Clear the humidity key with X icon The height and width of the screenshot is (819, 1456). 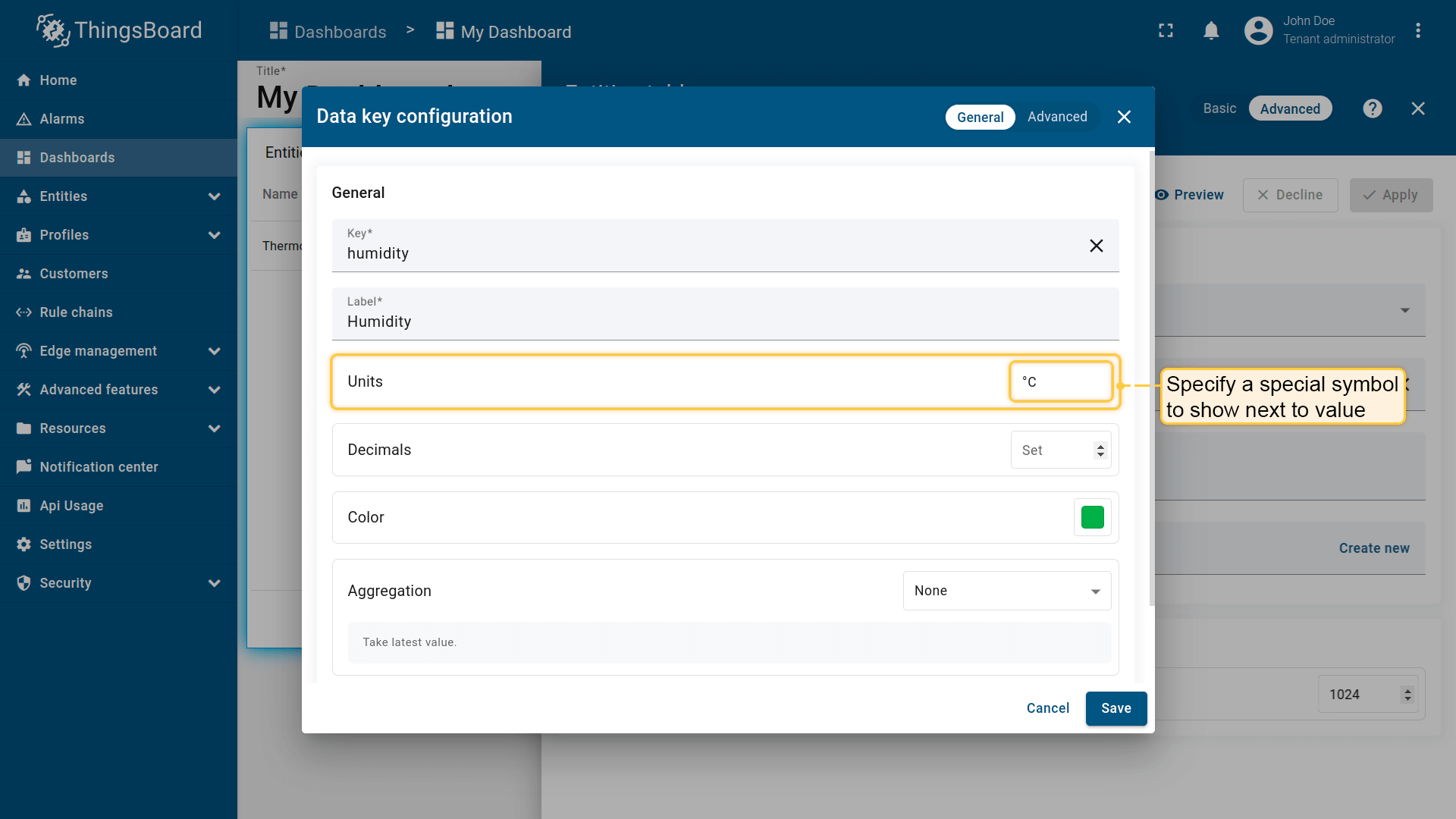pyautogui.click(x=1096, y=246)
